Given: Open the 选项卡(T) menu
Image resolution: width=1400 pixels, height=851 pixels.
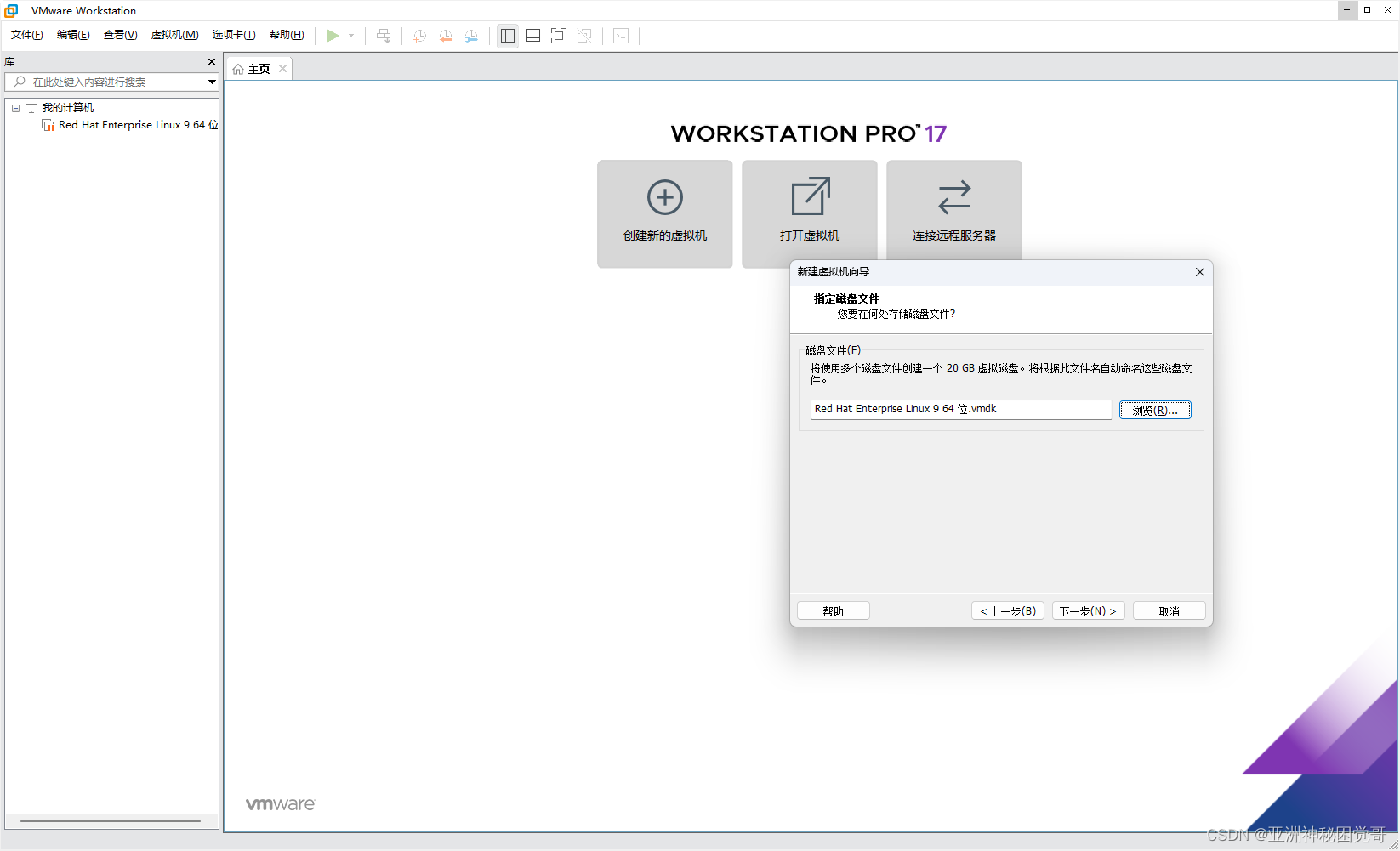Looking at the screenshot, I should point(234,35).
